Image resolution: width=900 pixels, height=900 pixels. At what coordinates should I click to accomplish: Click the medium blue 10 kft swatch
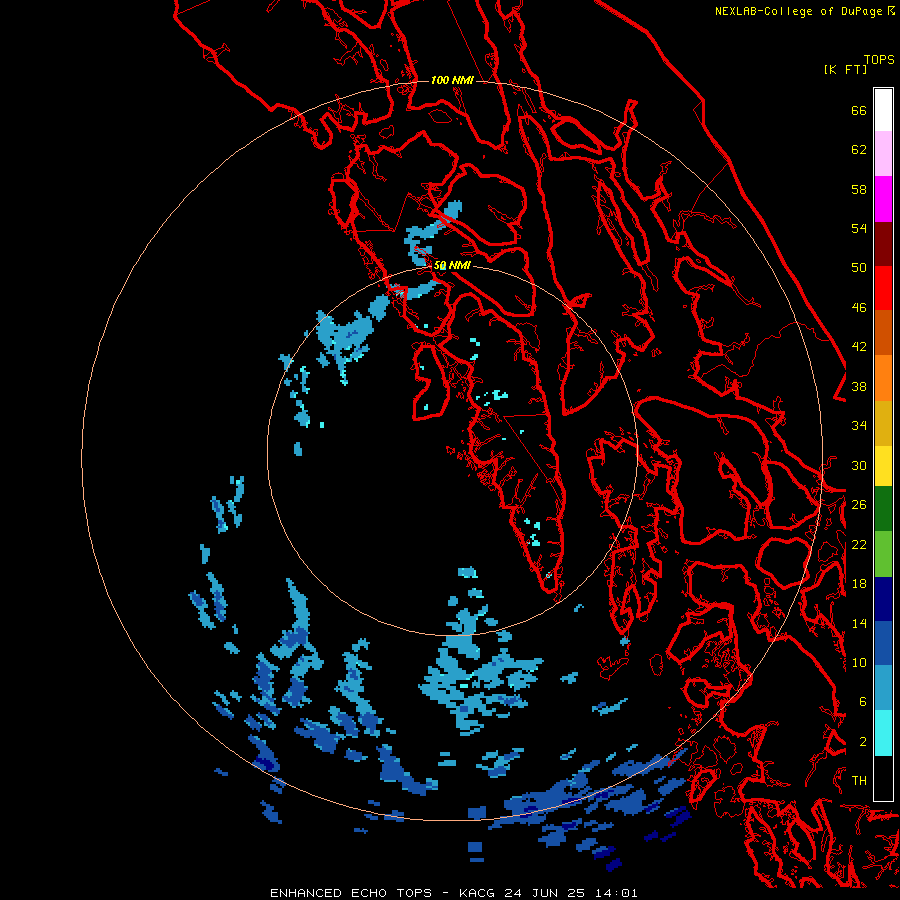pos(883,643)
